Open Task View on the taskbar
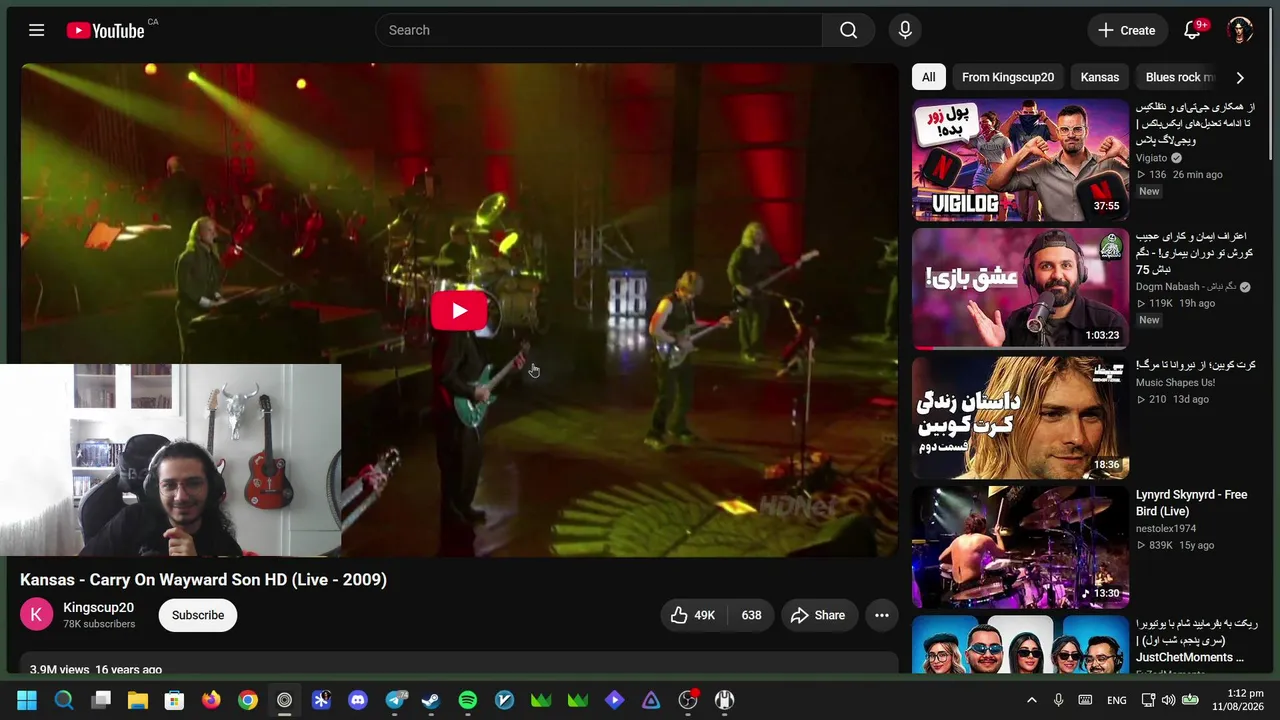This screenshot has height=720, width=1280. click(x=101, y=700)
